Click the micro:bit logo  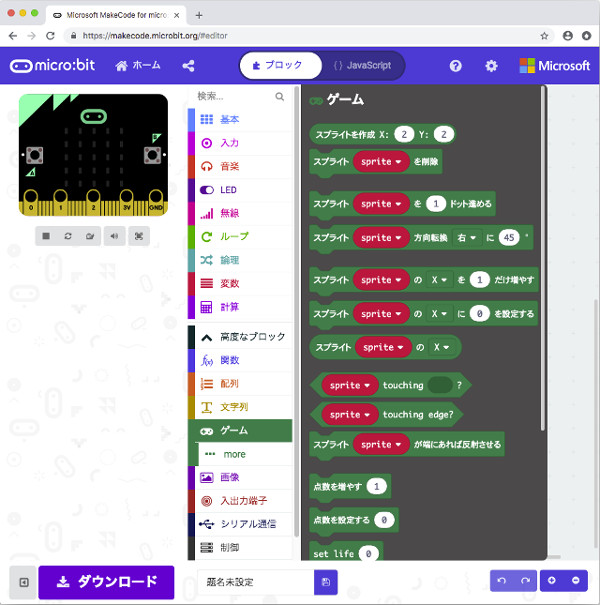[x=52, y=66]
